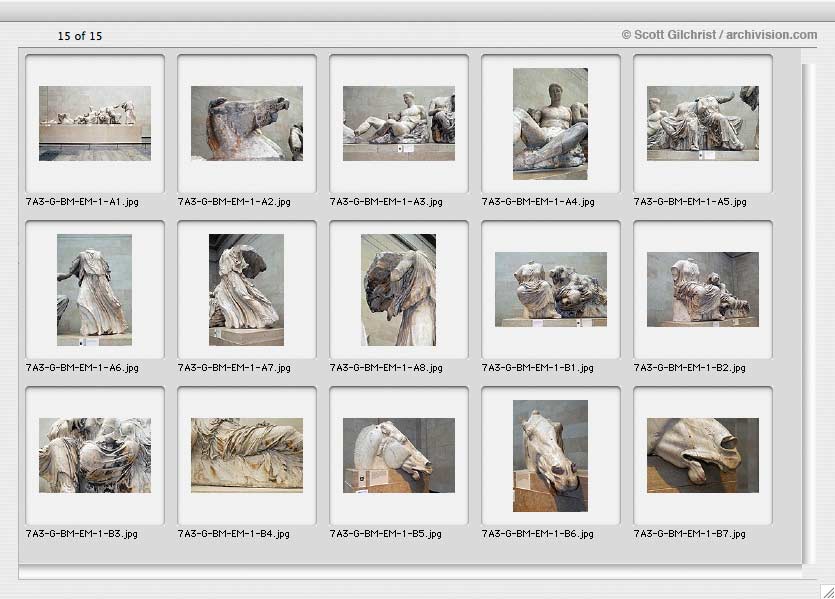Select thumbnail 7A3-G-BM-EM-1-B2.jpg
The height and width of the screenshot is (599, 835).
coord(703,289)
